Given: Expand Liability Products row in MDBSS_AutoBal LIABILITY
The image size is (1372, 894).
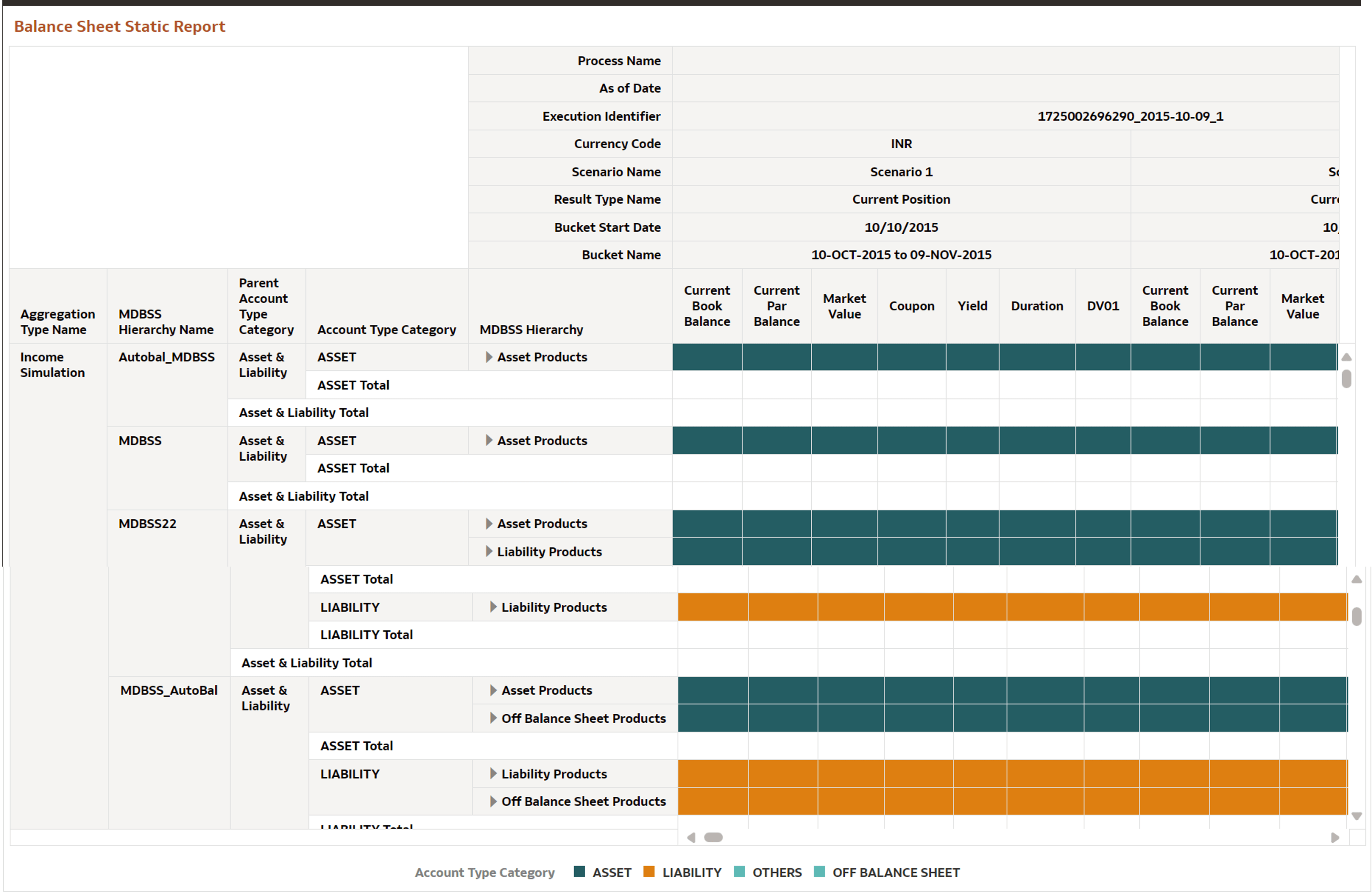Looking at the screenshot, I should click(x=493, y=774).
